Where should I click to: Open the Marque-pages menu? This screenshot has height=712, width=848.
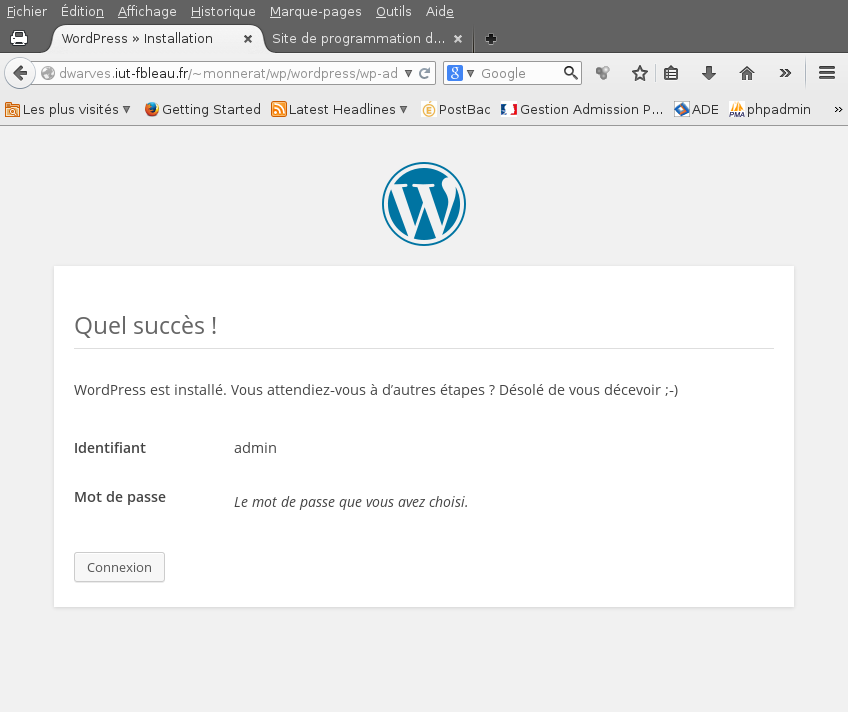315,11
